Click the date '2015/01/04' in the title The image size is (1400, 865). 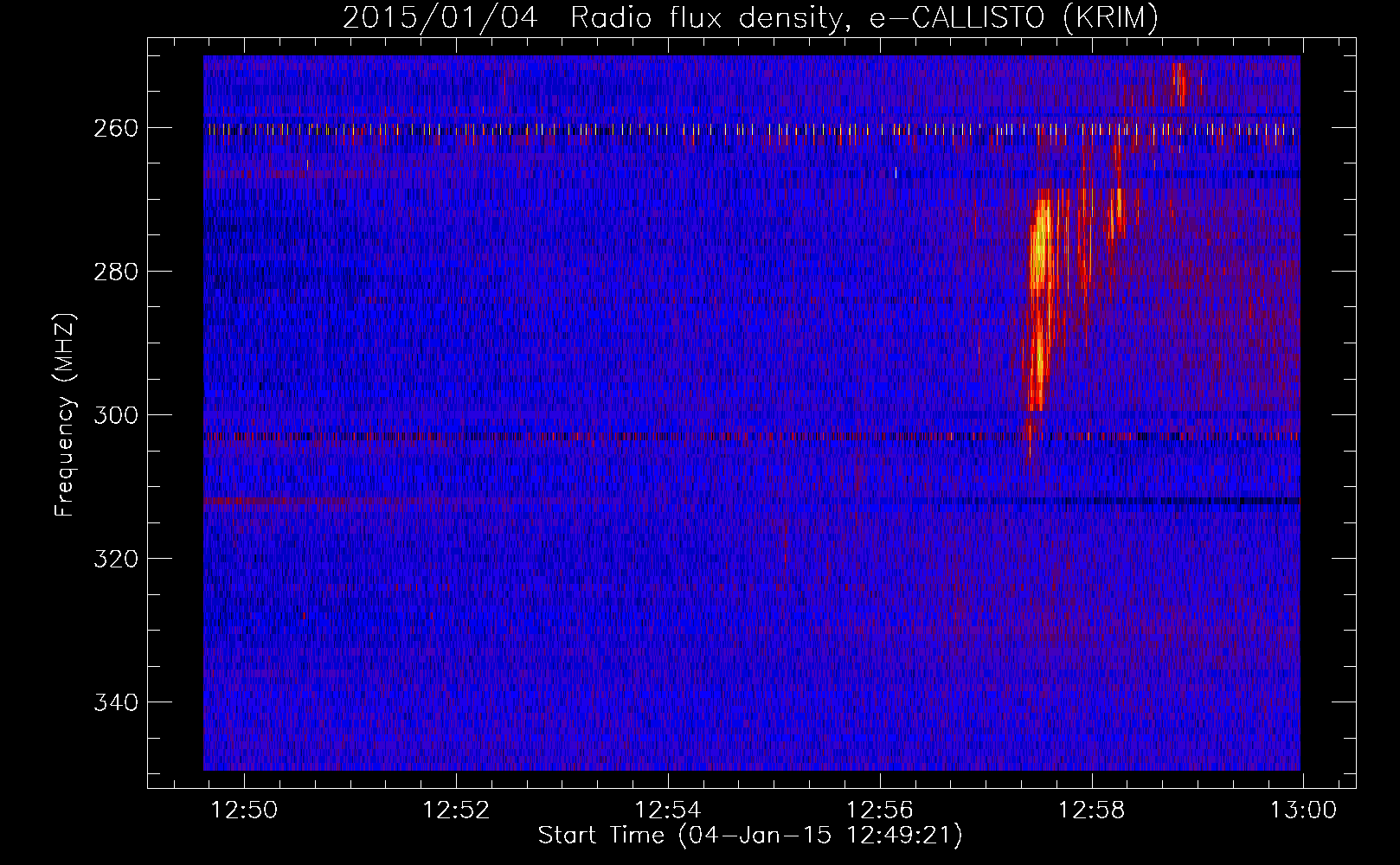[x=440, y=18]
